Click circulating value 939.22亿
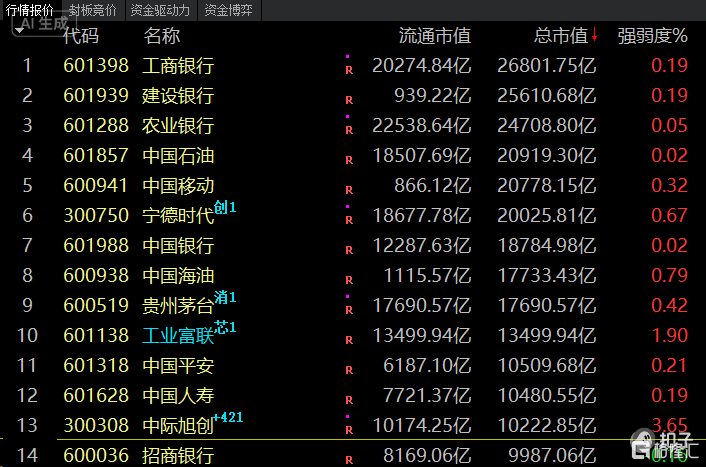Viewport: 706px width, 467px height. [x=433, y=96]
